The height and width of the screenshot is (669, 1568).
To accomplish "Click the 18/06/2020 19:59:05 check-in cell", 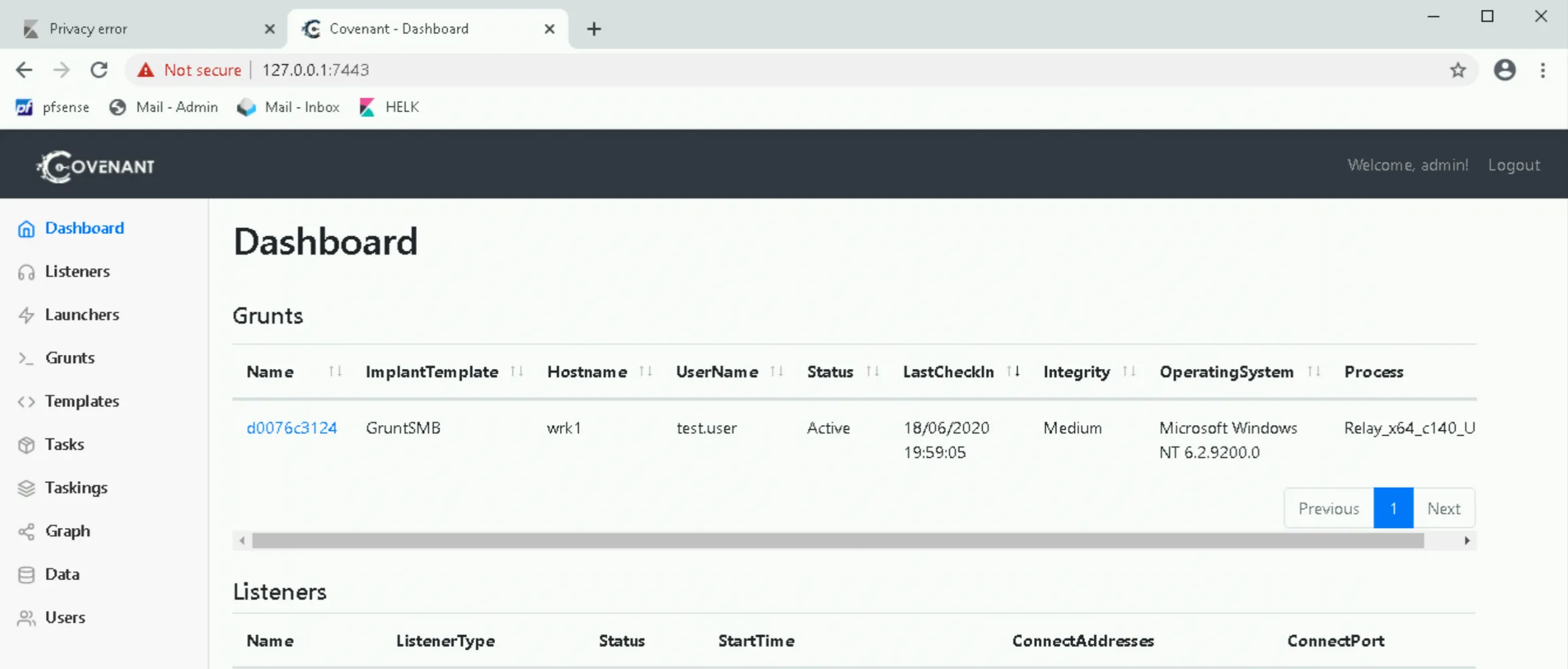I will [946, 440].
